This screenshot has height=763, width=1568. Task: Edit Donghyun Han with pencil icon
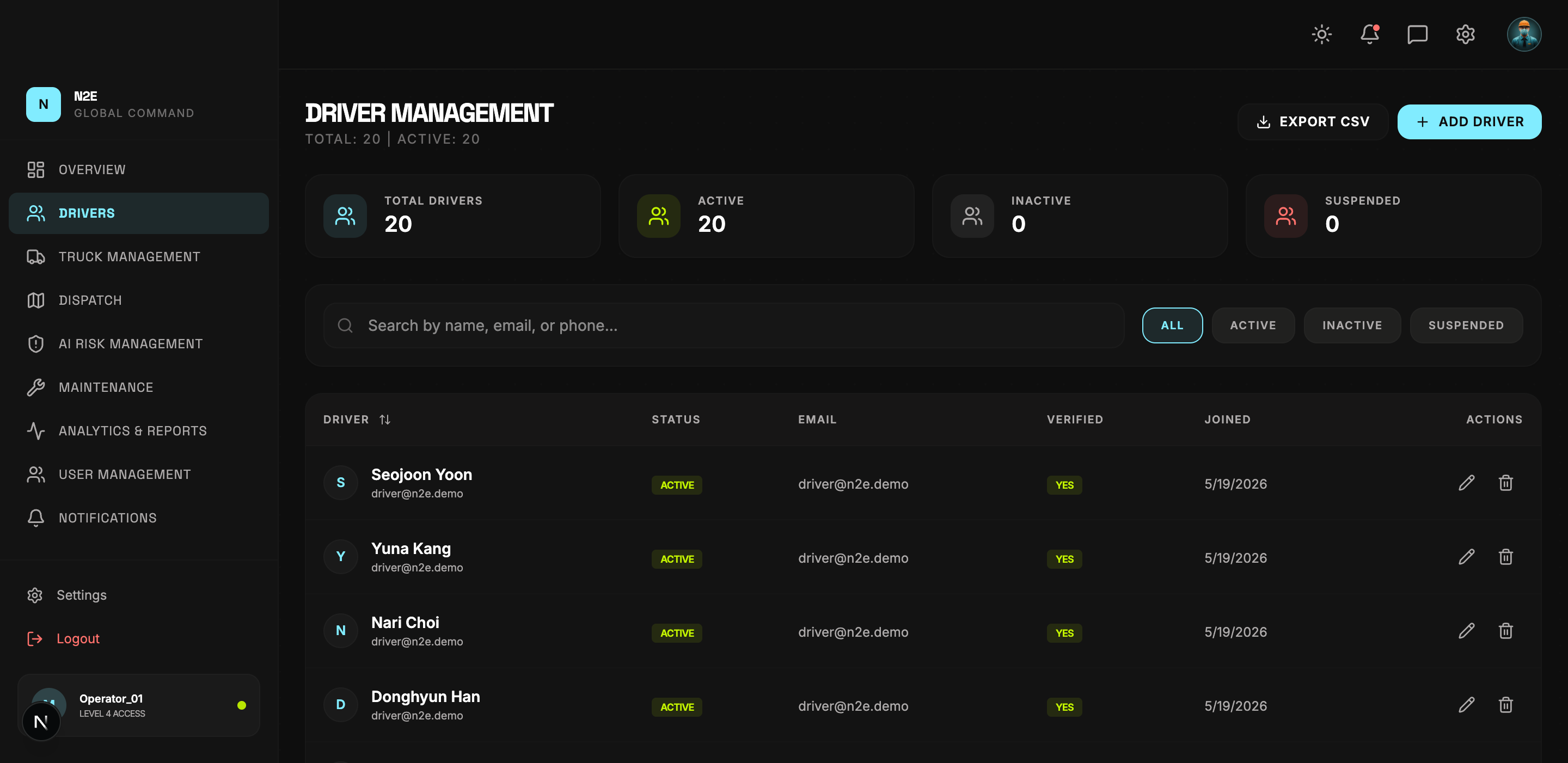1466,705
